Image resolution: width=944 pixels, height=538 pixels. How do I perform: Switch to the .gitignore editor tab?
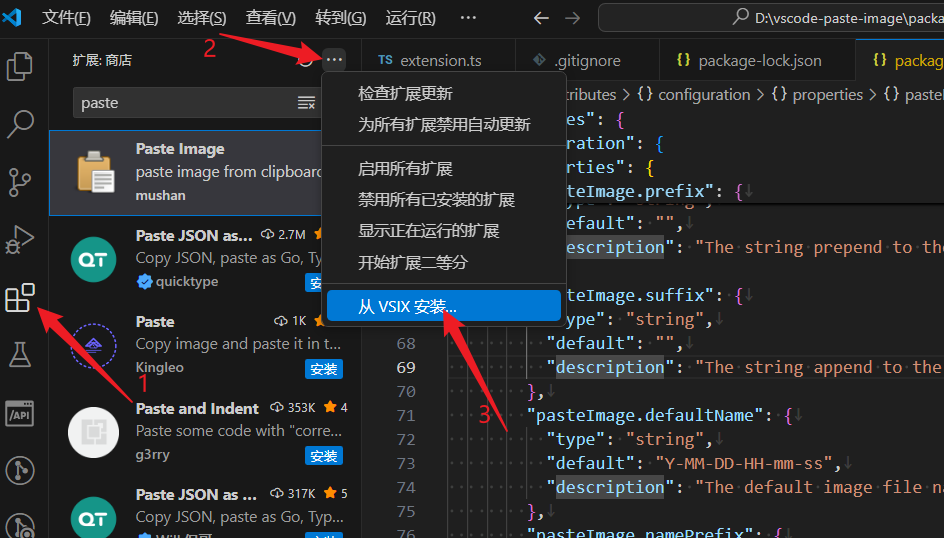(x=587, y=60)
